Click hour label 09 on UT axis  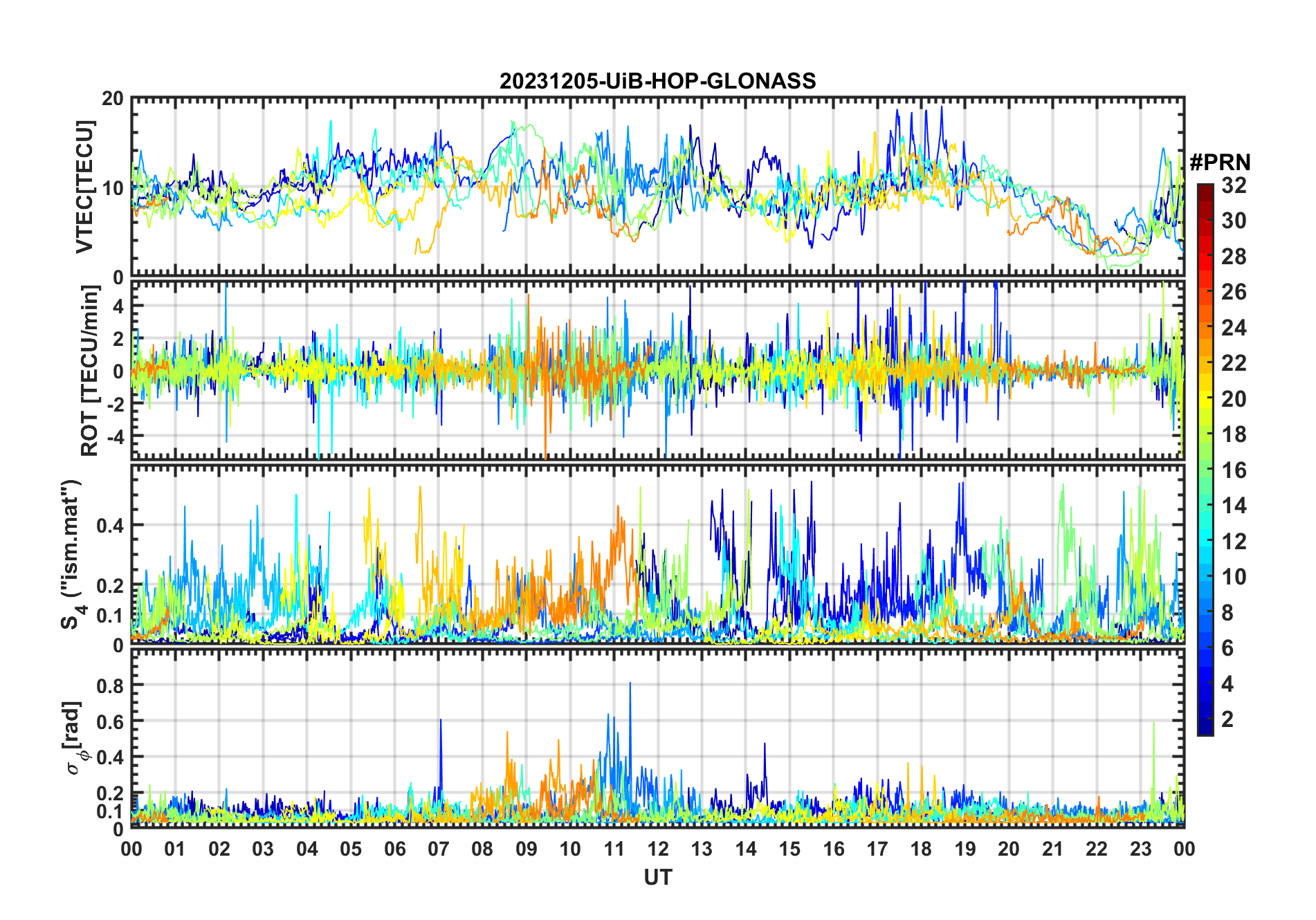pyautogui.click(x=527, y=849)
